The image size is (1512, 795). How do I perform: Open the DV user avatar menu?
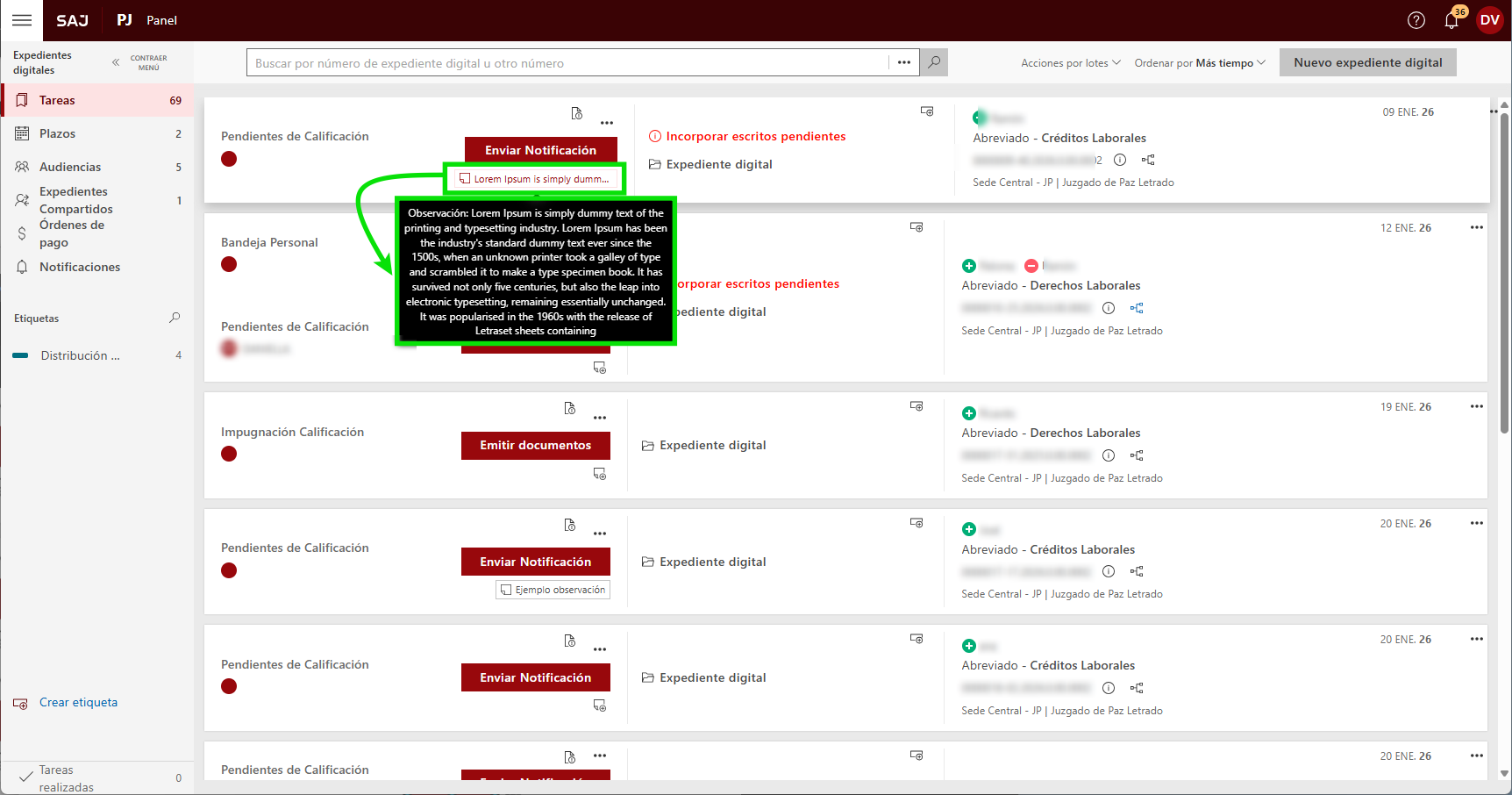click(x=1489, y=20)
